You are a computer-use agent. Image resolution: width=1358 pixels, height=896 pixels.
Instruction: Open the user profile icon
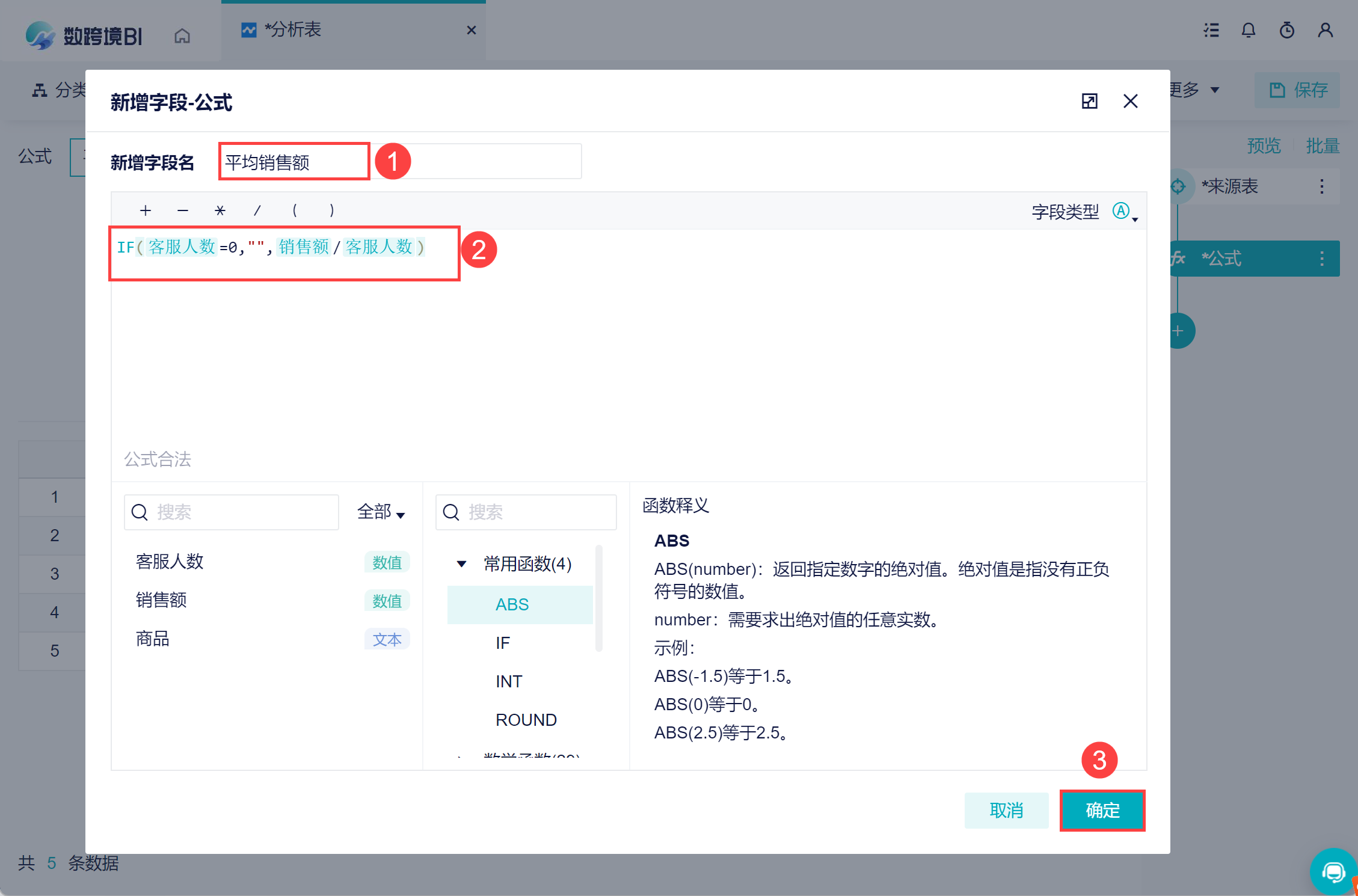(x=1326, y=30)
